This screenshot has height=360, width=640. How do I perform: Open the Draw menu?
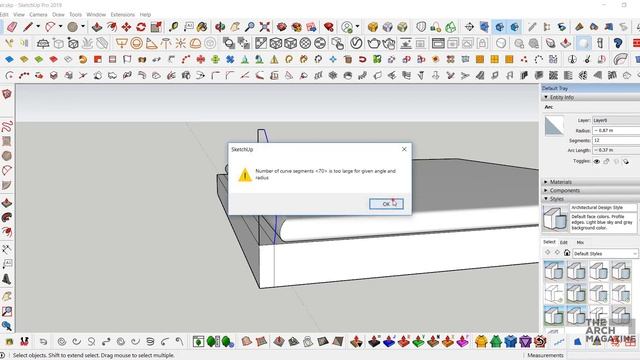58,14
